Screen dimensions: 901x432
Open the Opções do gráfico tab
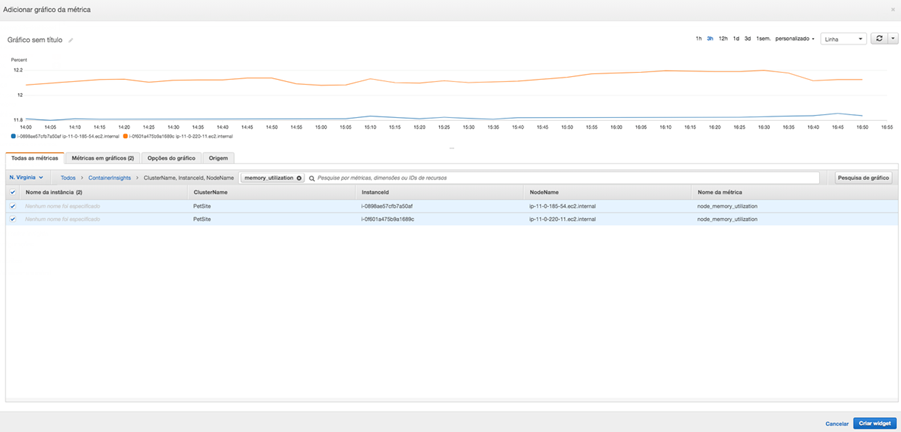click(171, 157)
